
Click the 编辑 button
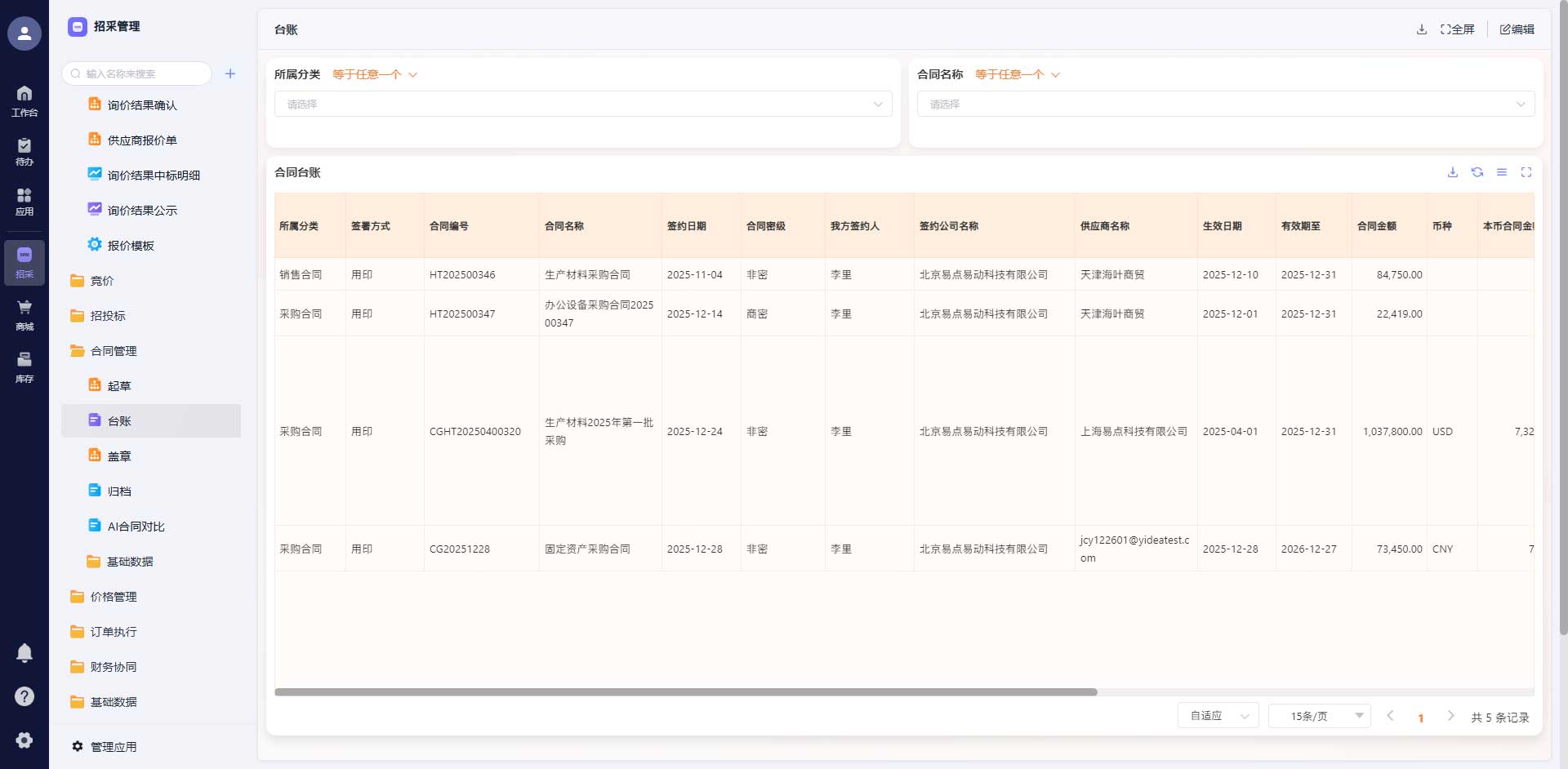click(1517, 29)
